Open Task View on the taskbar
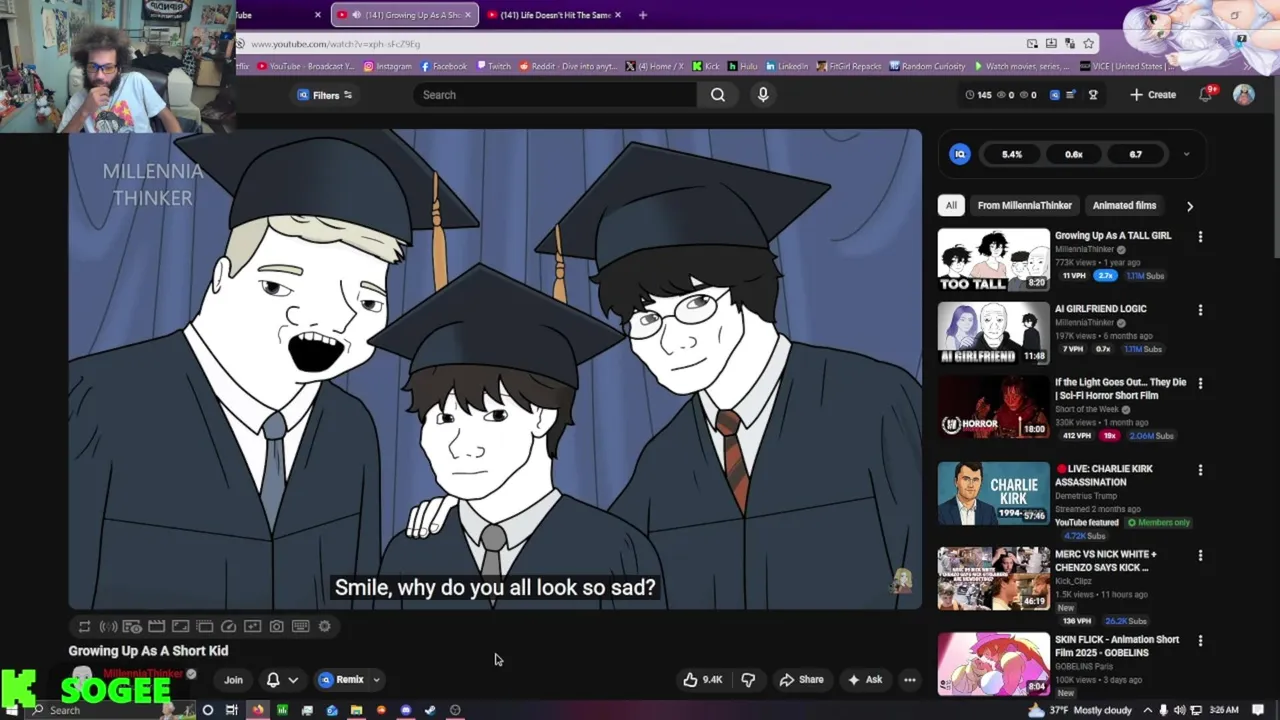The image size is (1280, 720). (232, 710)
